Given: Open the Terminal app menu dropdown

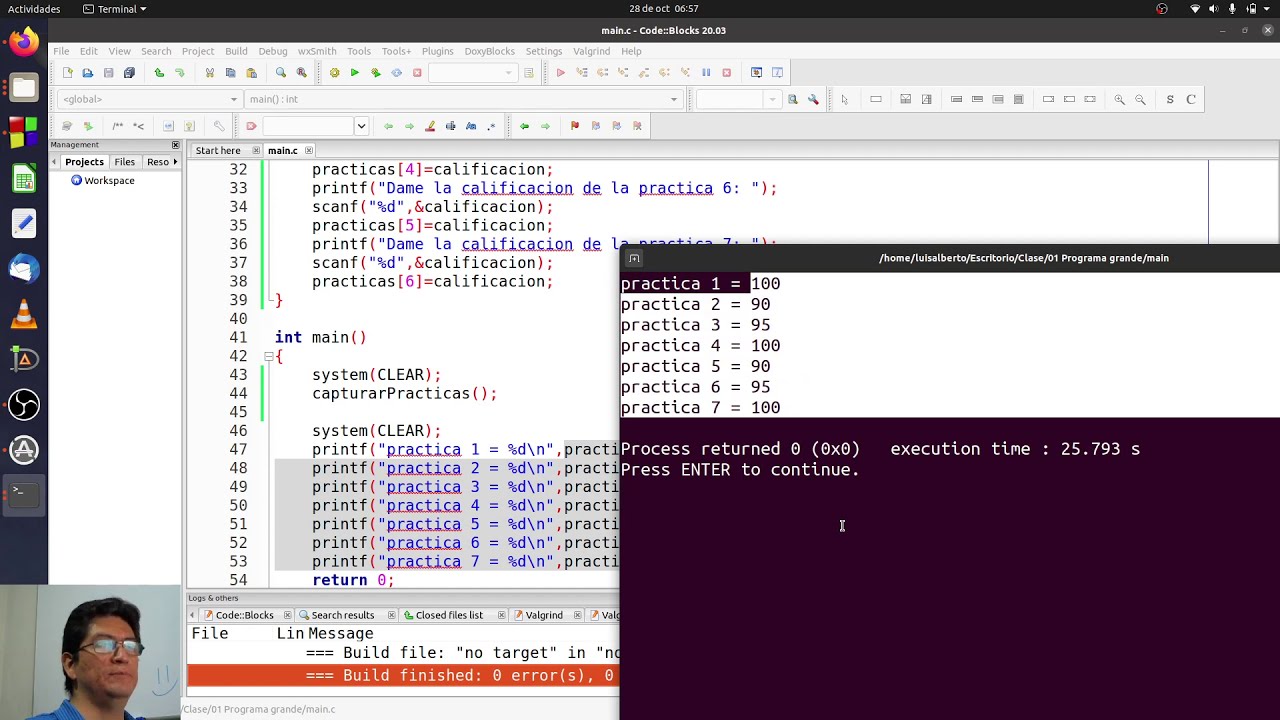Looking at the screenshot, I should (115, 9).
